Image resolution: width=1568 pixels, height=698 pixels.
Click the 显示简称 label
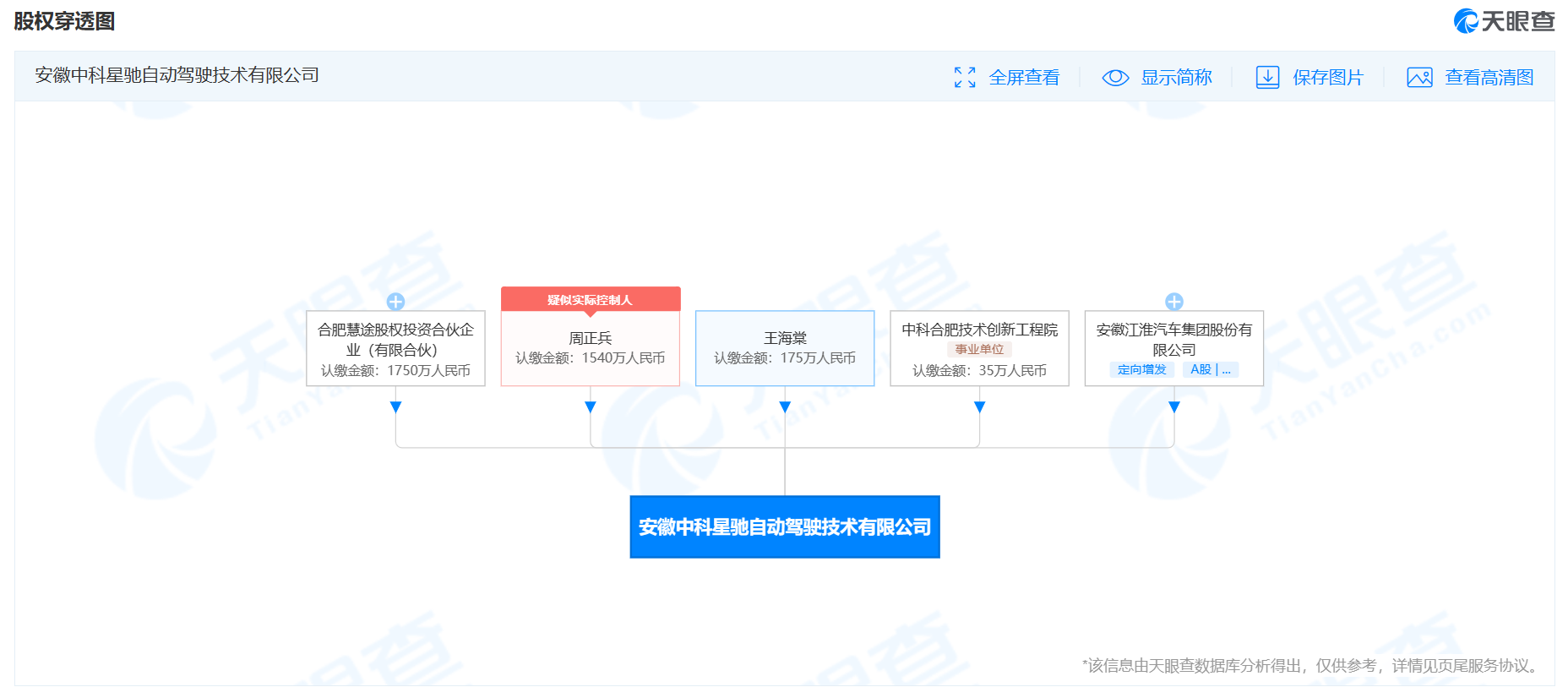pyautogui.click(x=1176, y=77)
